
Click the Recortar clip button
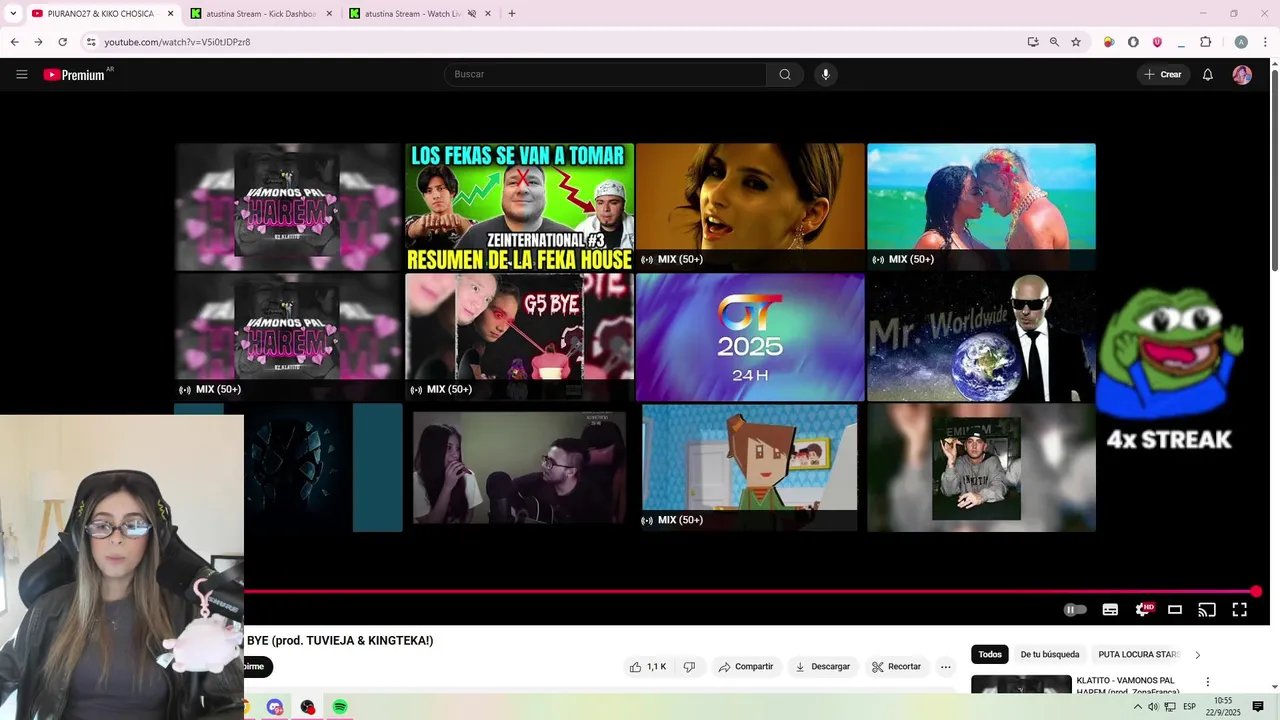896,666
